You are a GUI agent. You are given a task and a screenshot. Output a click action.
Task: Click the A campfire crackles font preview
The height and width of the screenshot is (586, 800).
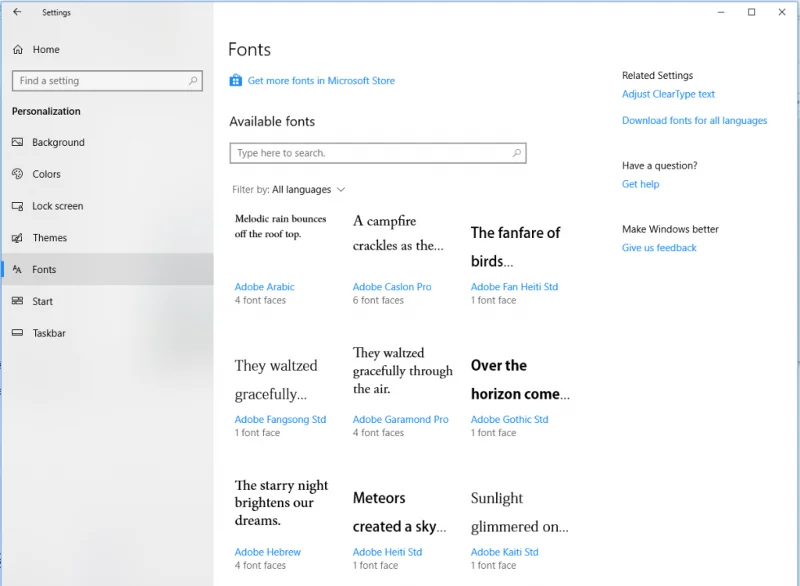click(398, 233)
